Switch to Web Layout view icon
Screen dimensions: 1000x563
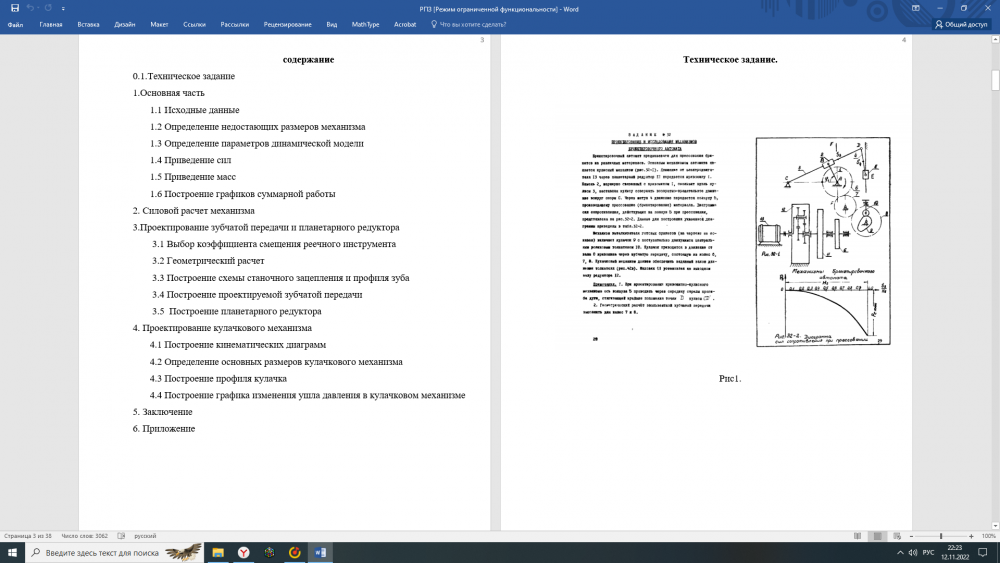(897, 536)
